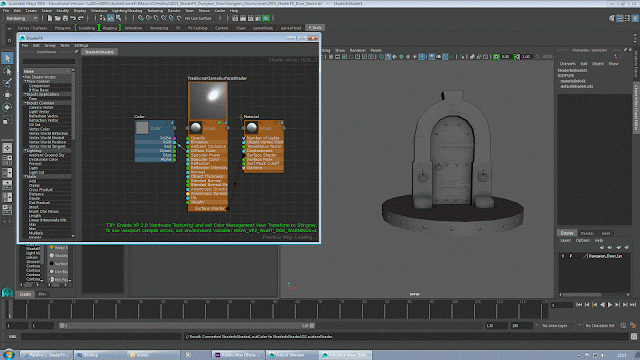Toggle the RGBA output socket on Color node
640x360 pixels.
(175, 138)
